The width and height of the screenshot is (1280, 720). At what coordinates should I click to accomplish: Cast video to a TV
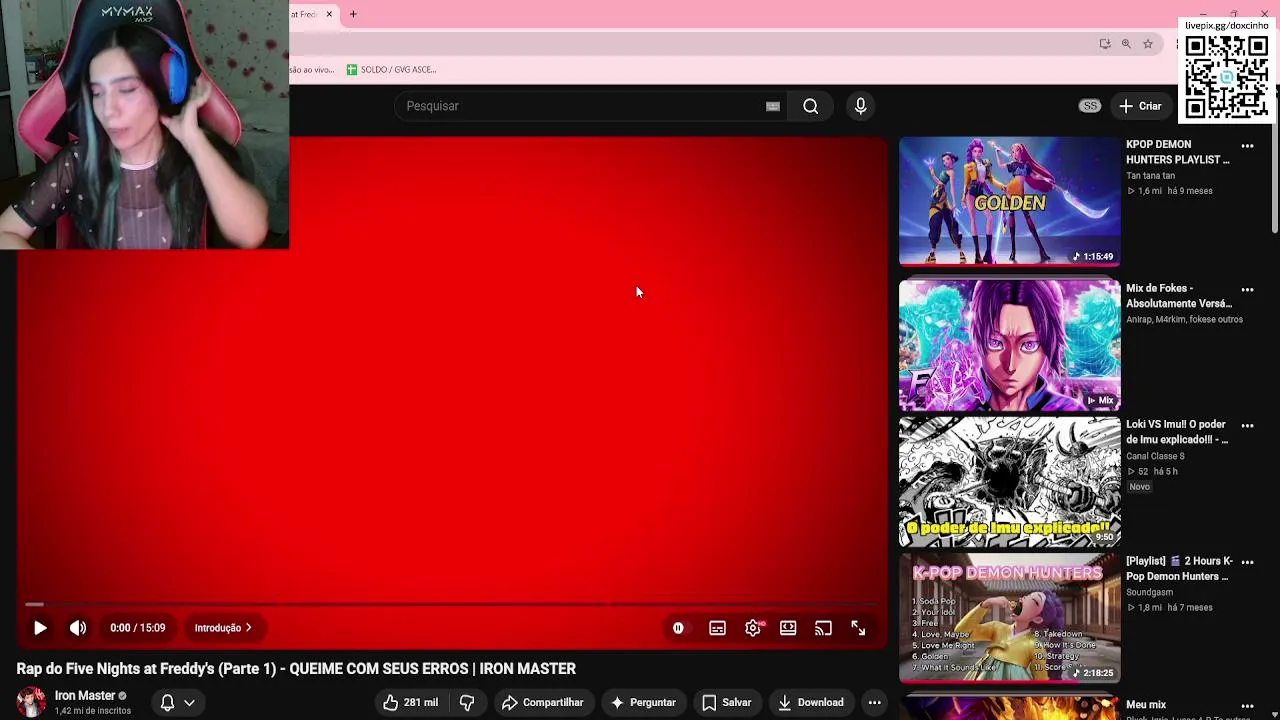coord(823,628)
